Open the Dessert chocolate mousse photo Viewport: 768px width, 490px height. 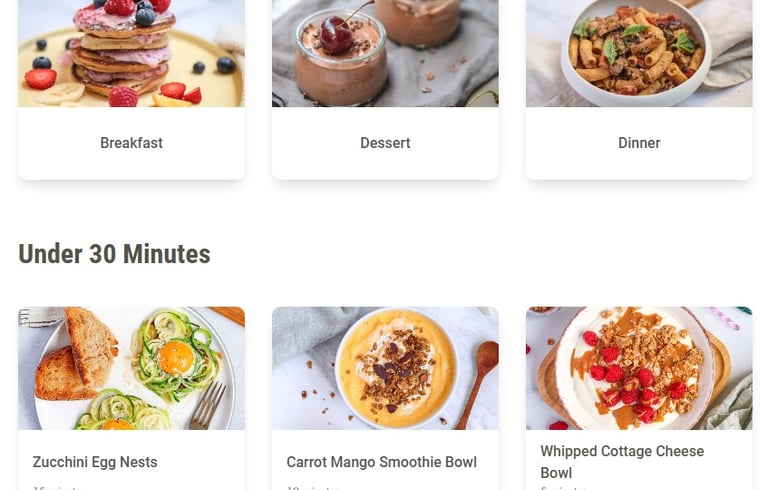click(x=385, y=53)
